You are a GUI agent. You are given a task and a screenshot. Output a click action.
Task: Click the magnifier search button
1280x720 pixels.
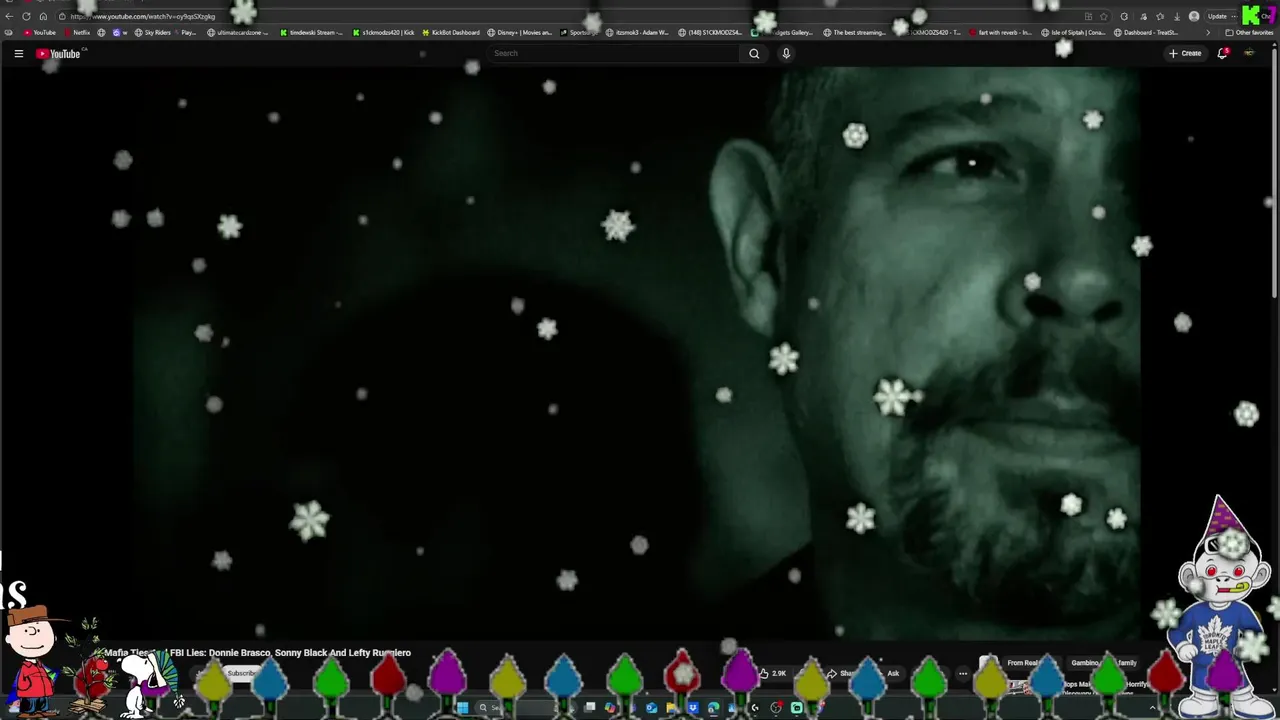[754, 54]
